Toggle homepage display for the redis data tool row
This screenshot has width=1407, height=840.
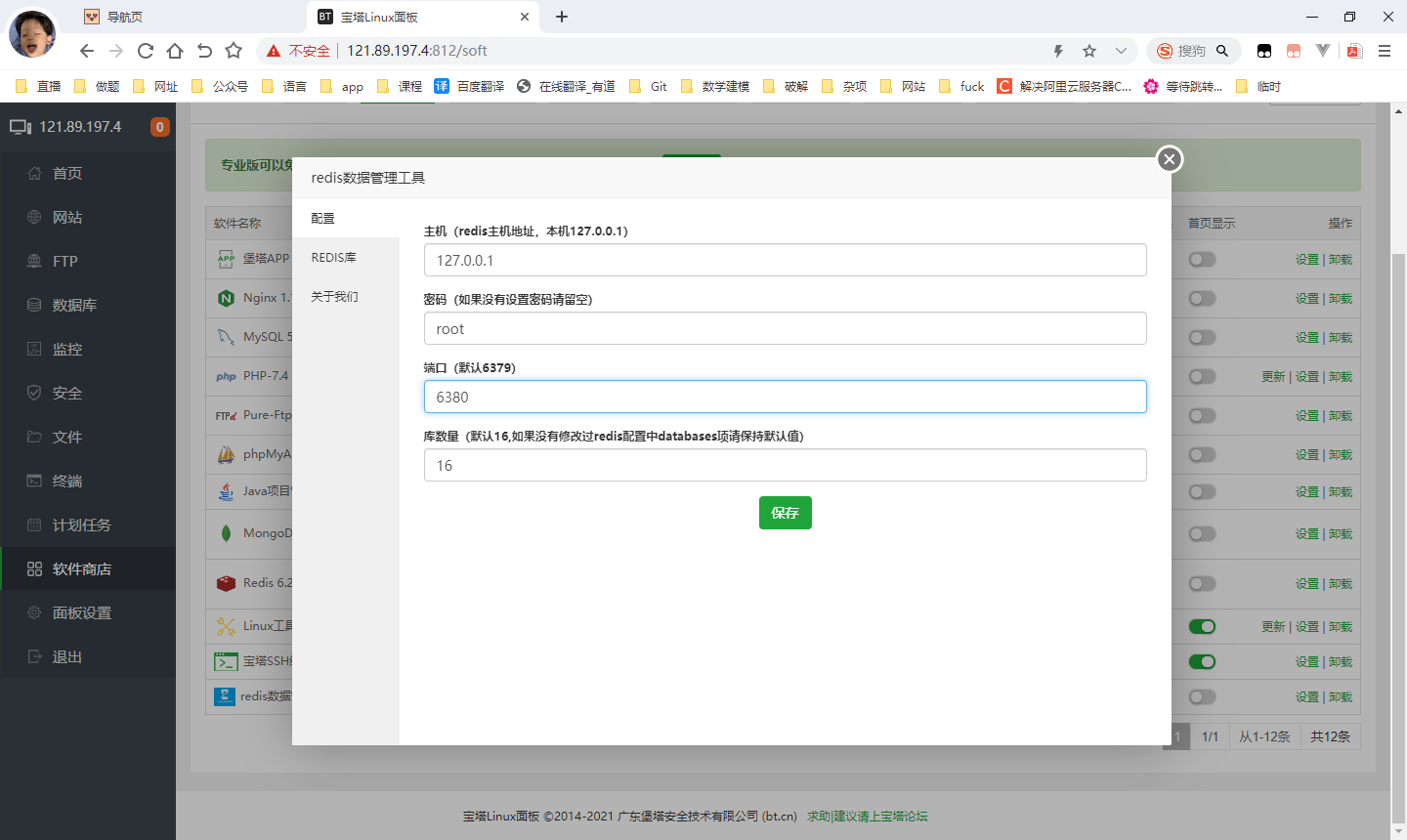click(1202, 696)
